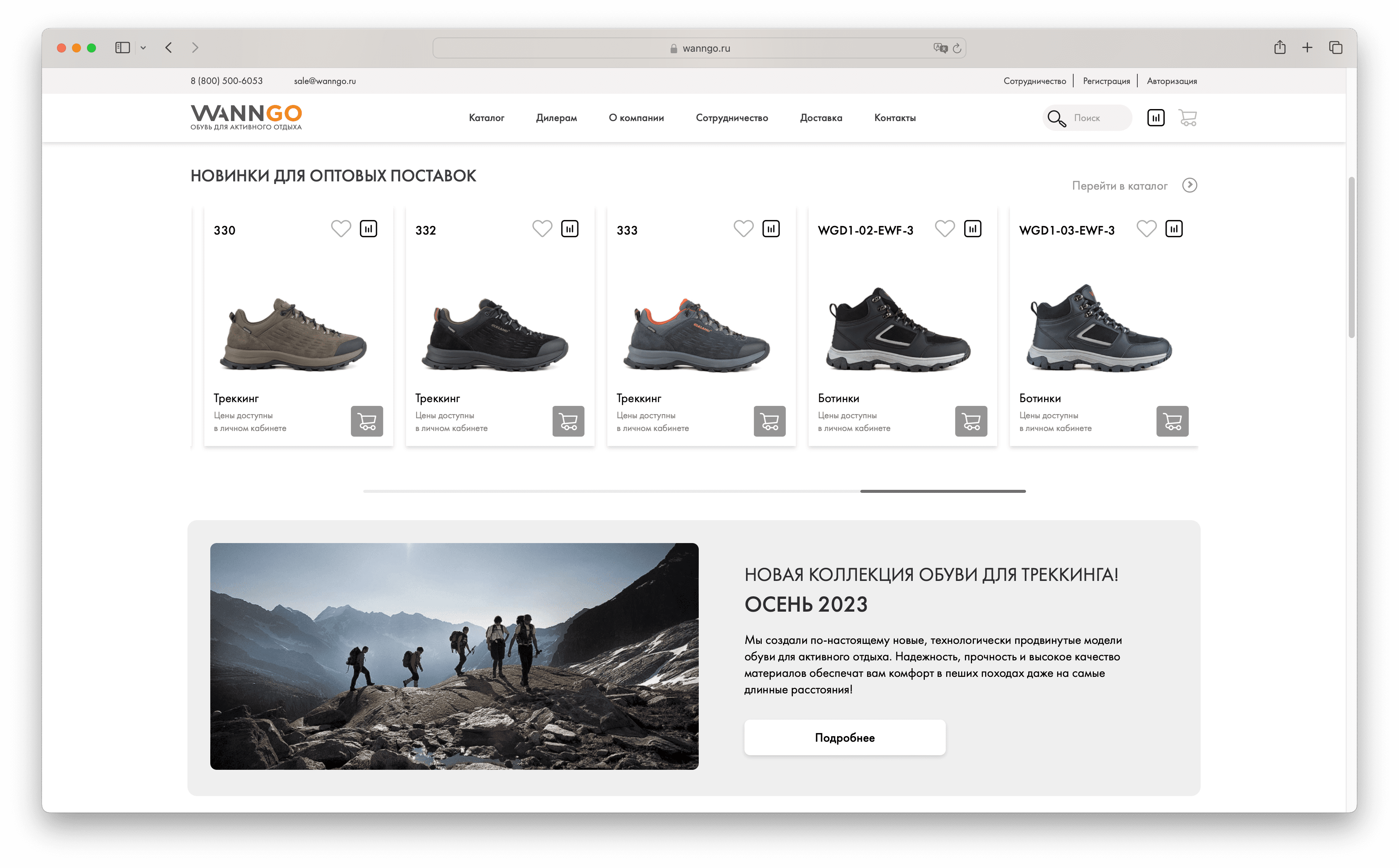
Task: Open the Контакты page
Action: (x=894, y=118)
